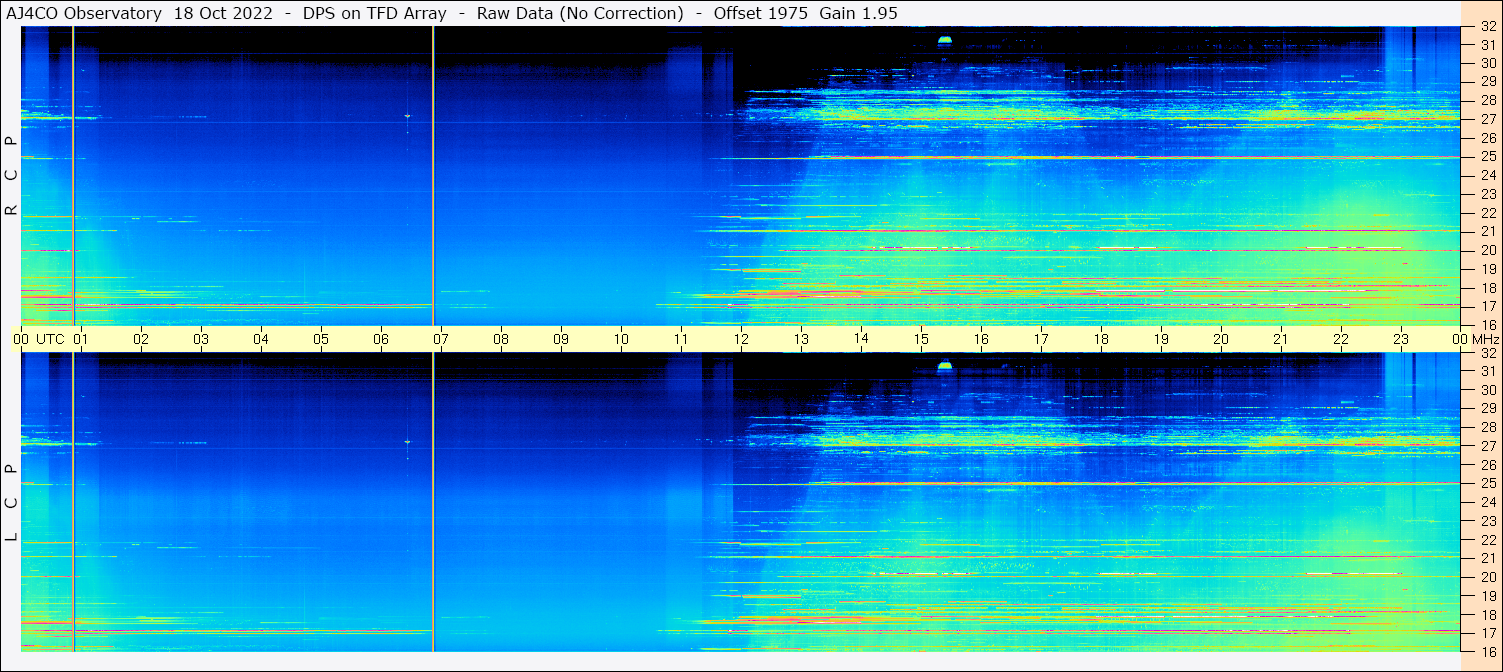Click the "16" hour label on time axis
Image resolution: width=1503 pixels, height=672 pixels.
[x=981, y=339]
